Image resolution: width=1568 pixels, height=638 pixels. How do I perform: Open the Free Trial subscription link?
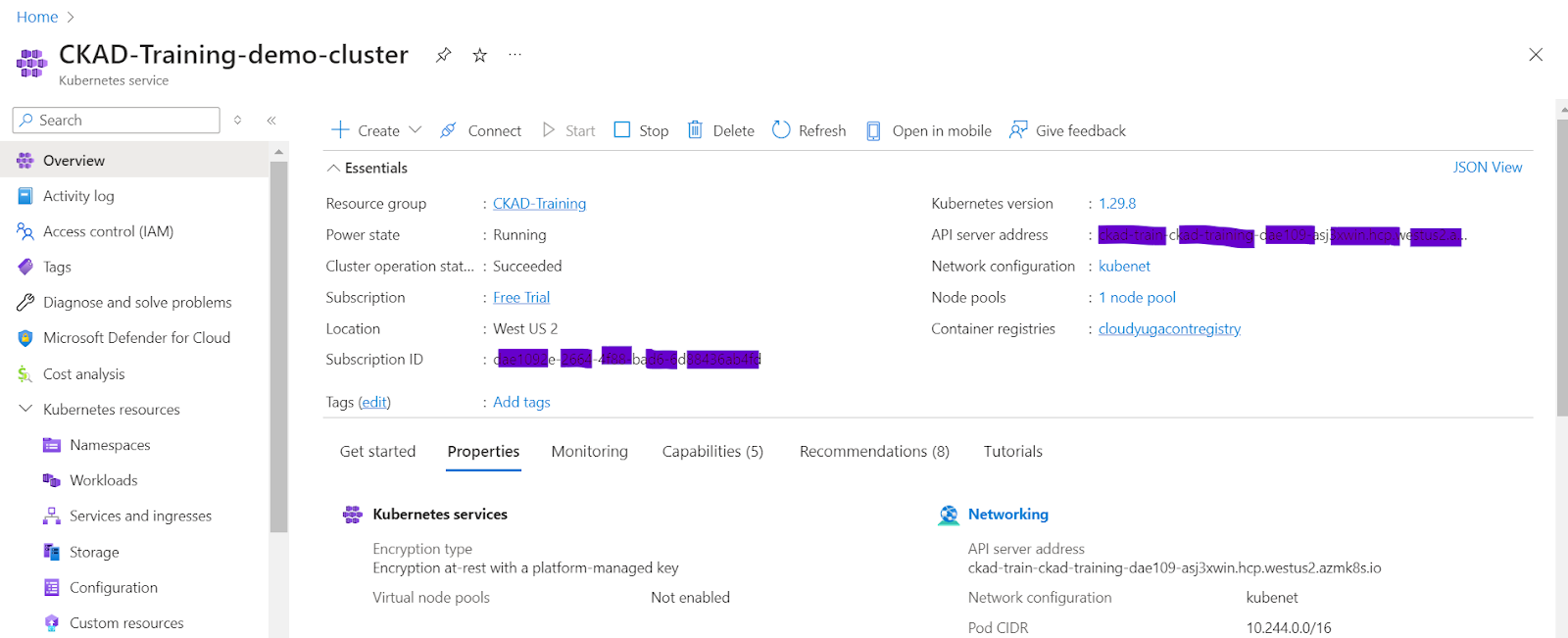pyautogui.click(x=521, y=297)
